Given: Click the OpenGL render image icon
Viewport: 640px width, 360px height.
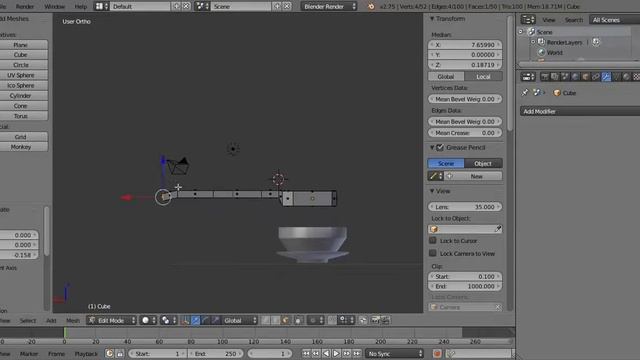Looking at the screenshot, I should [x=375, y=320].
